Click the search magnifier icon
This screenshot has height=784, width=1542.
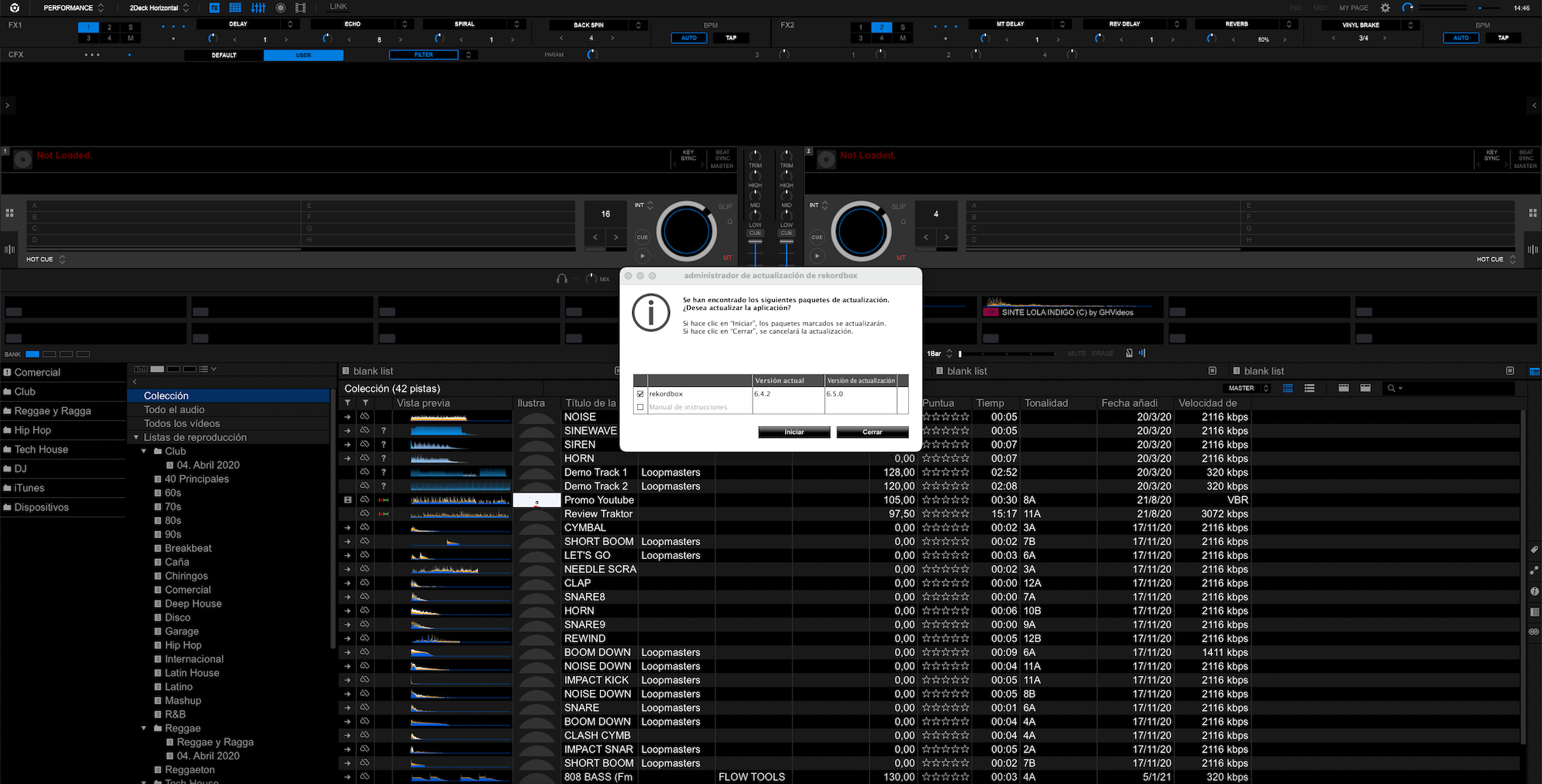[x=1391, y=388]
